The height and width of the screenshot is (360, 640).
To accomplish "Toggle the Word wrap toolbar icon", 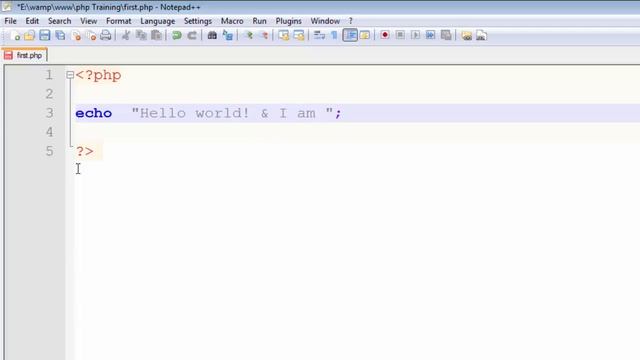I will coord(319,36).
